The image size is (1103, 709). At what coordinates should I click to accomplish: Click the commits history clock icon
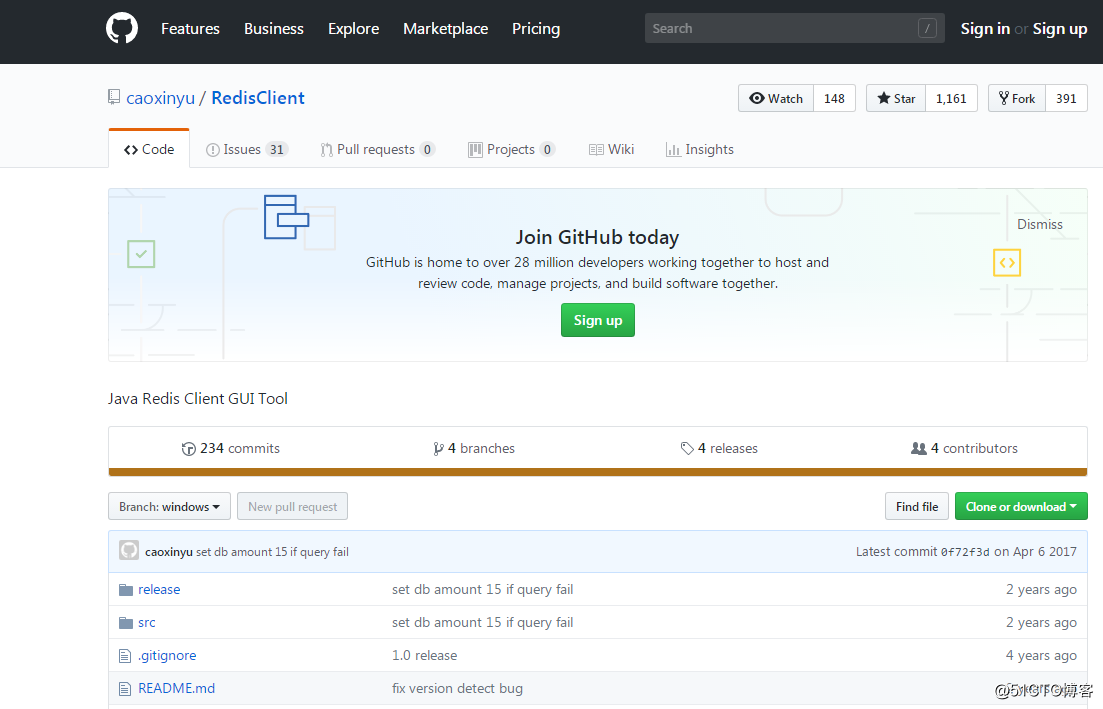tap(189, 449)
